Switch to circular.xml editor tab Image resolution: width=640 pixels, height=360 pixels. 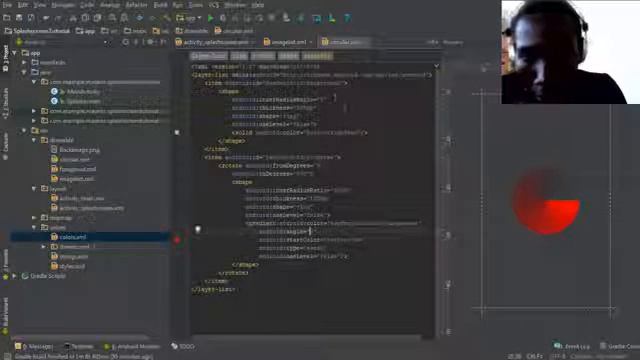(x=345, y=42)
